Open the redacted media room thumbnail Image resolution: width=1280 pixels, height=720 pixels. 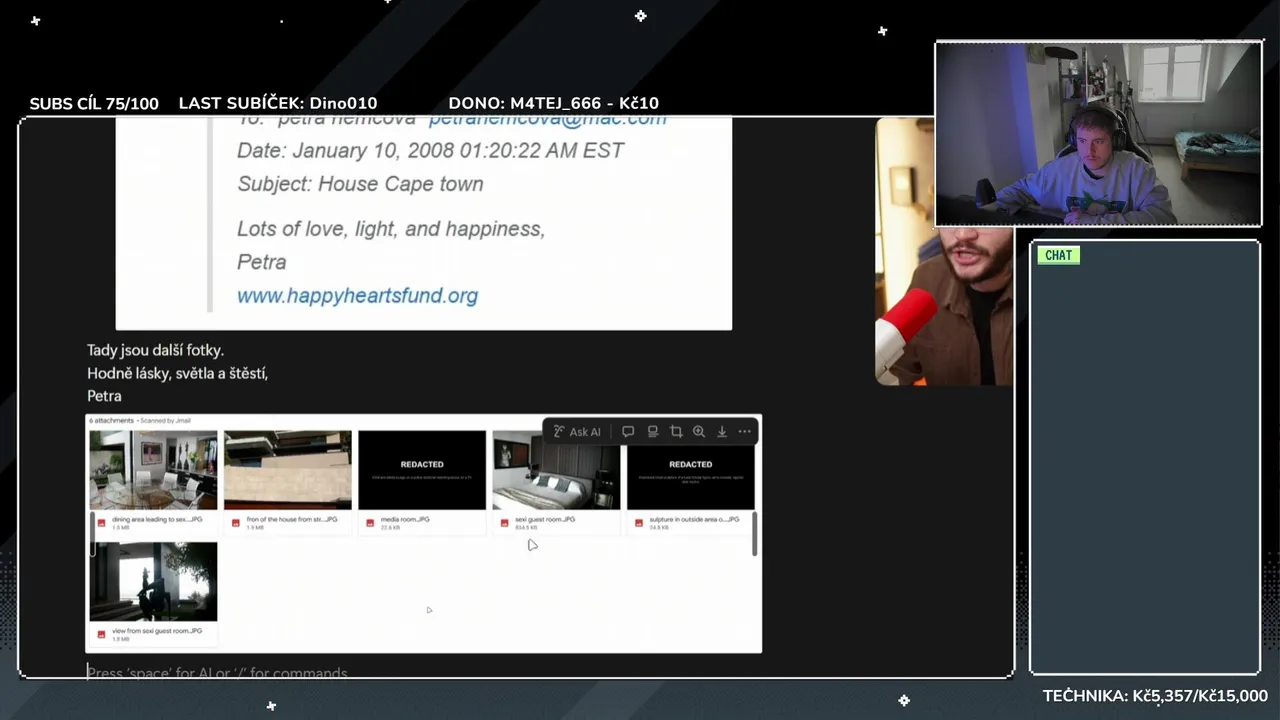tap(422, 470)
